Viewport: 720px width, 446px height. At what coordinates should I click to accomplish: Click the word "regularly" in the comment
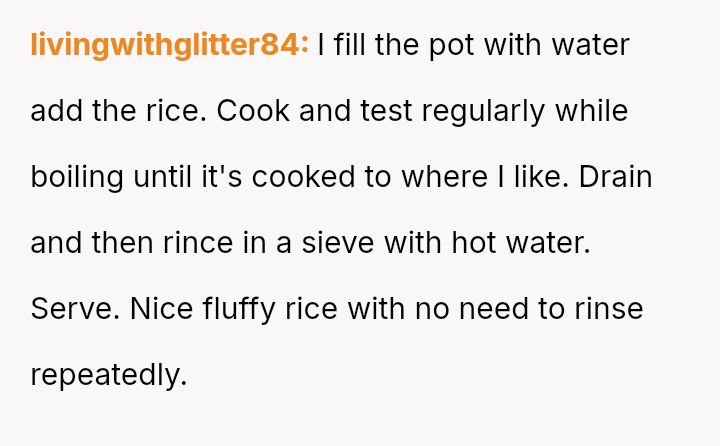pyautogui.click(x=483, y=111)
